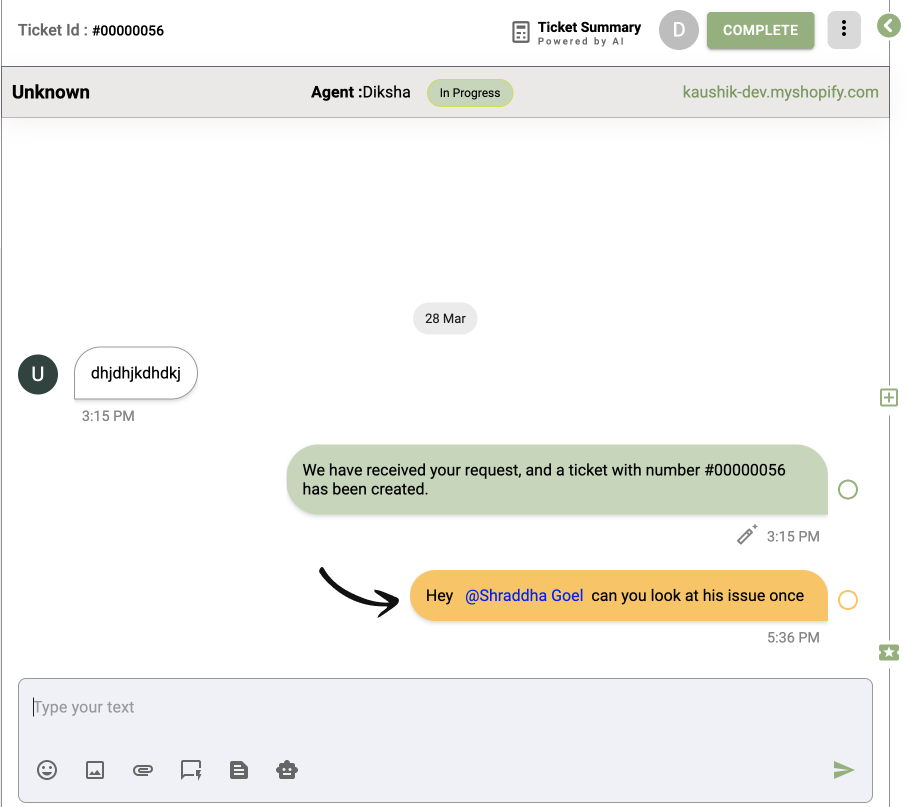Image resolution: width=906 pixels, height=807 pixels.
Task: Send the message with arrow icon
Action: [844, 770]
